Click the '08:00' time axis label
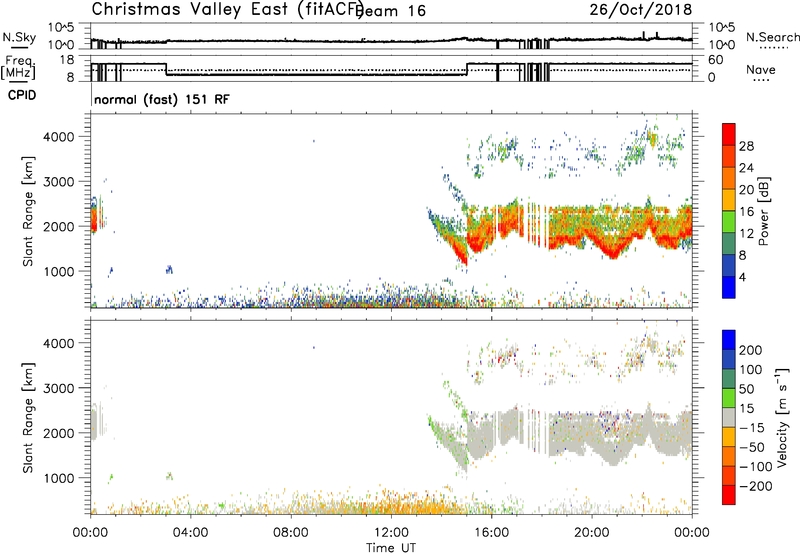 tap(291, 533)
